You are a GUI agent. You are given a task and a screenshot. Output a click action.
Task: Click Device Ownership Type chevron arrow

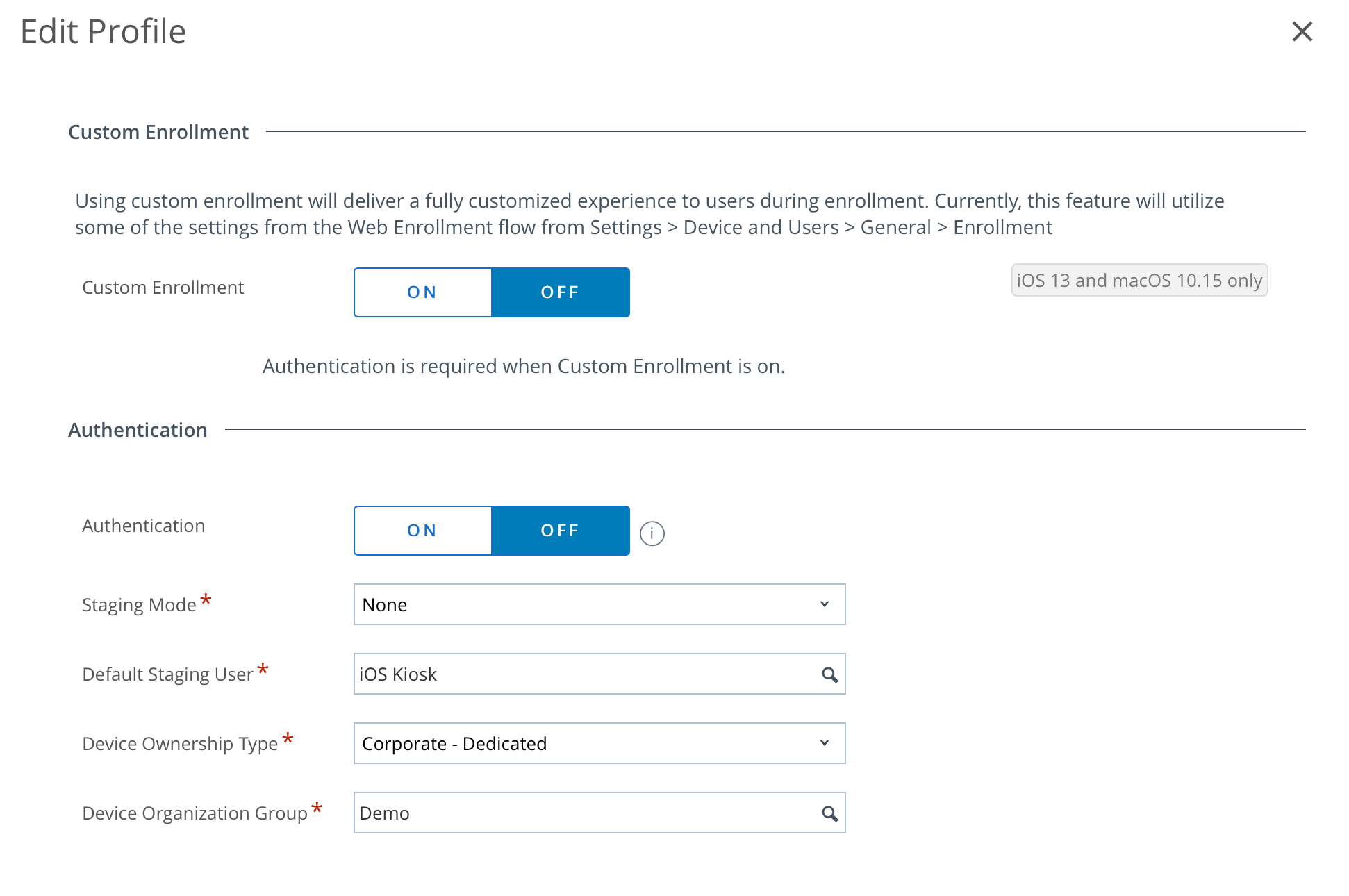tap(825, 743)
